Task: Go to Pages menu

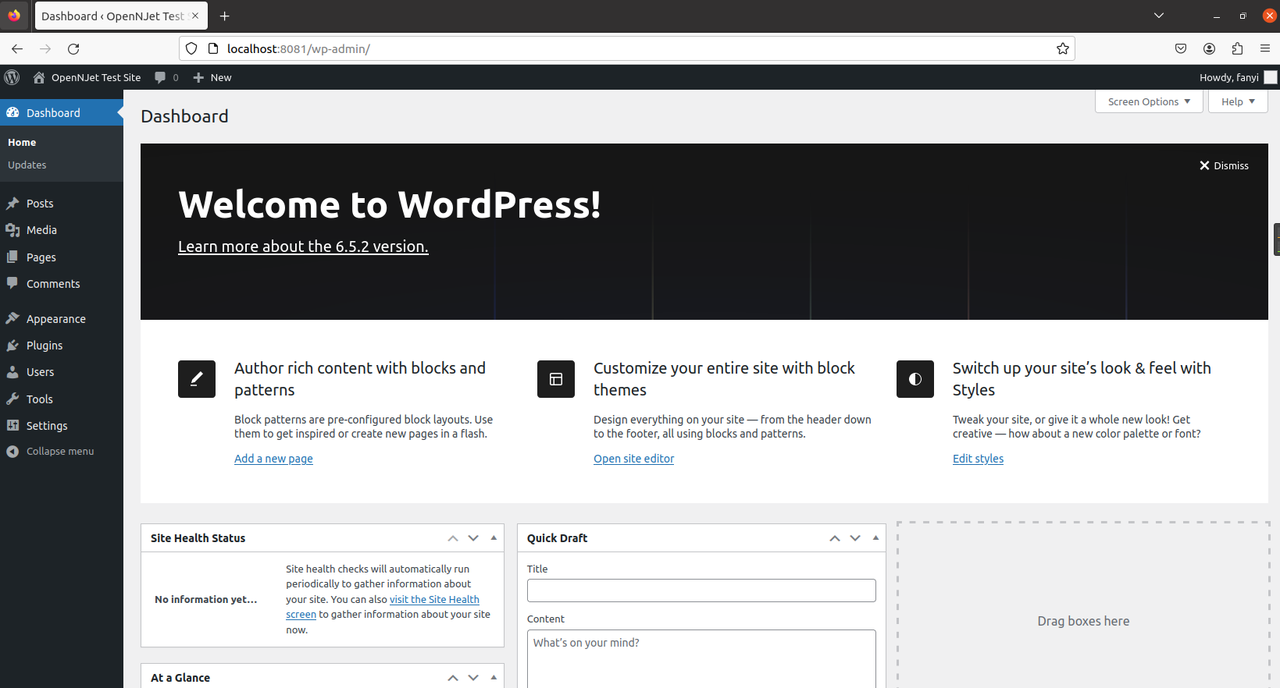Action: point(61,257)
